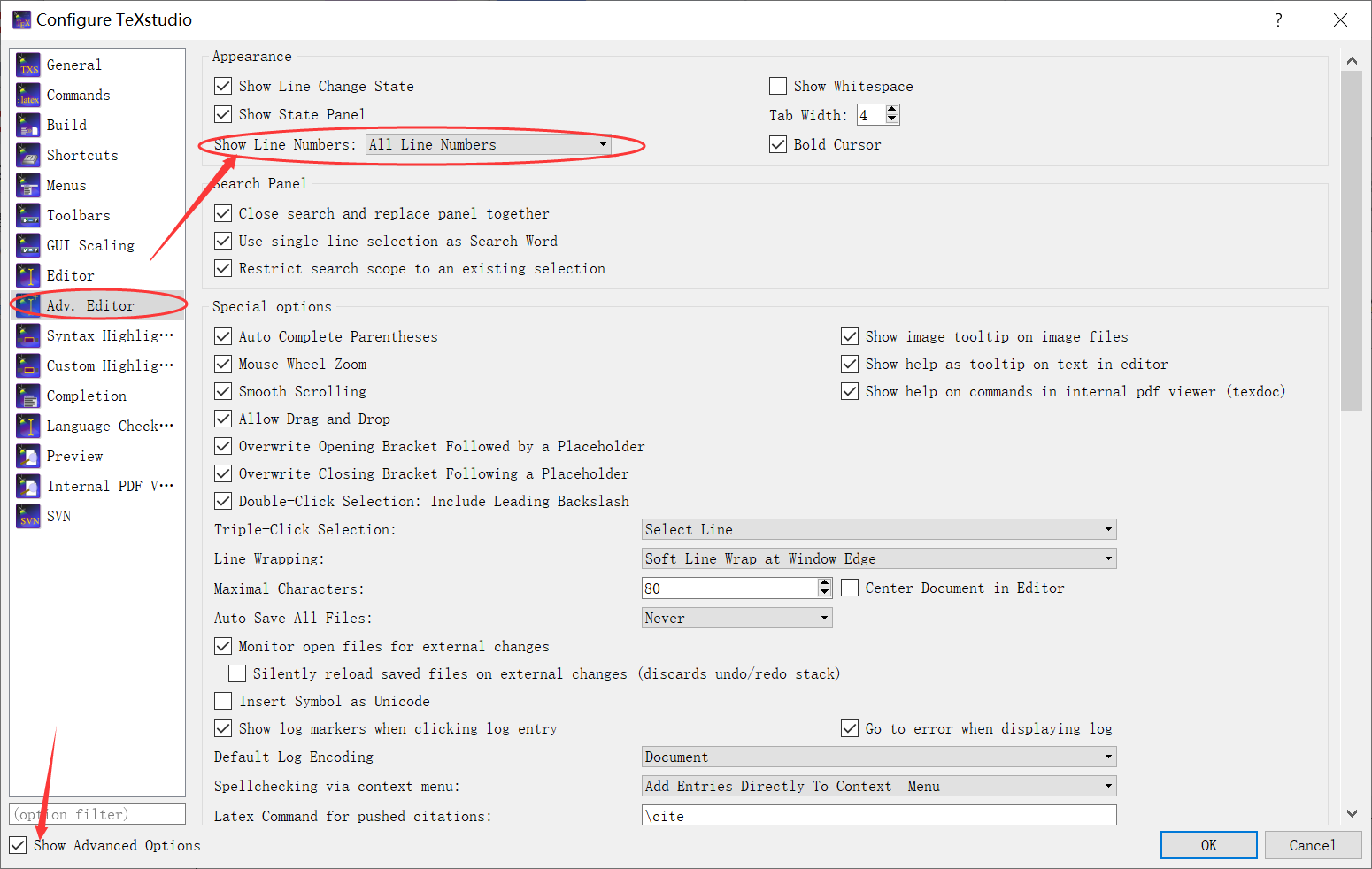Toggle Show State Panel checkbox

(x=223, y=114)
